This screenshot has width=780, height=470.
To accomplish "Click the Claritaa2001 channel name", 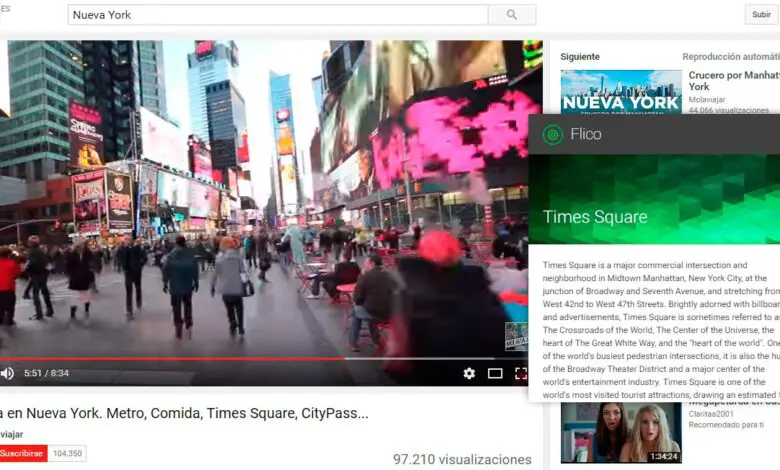I will pos(711,414).
